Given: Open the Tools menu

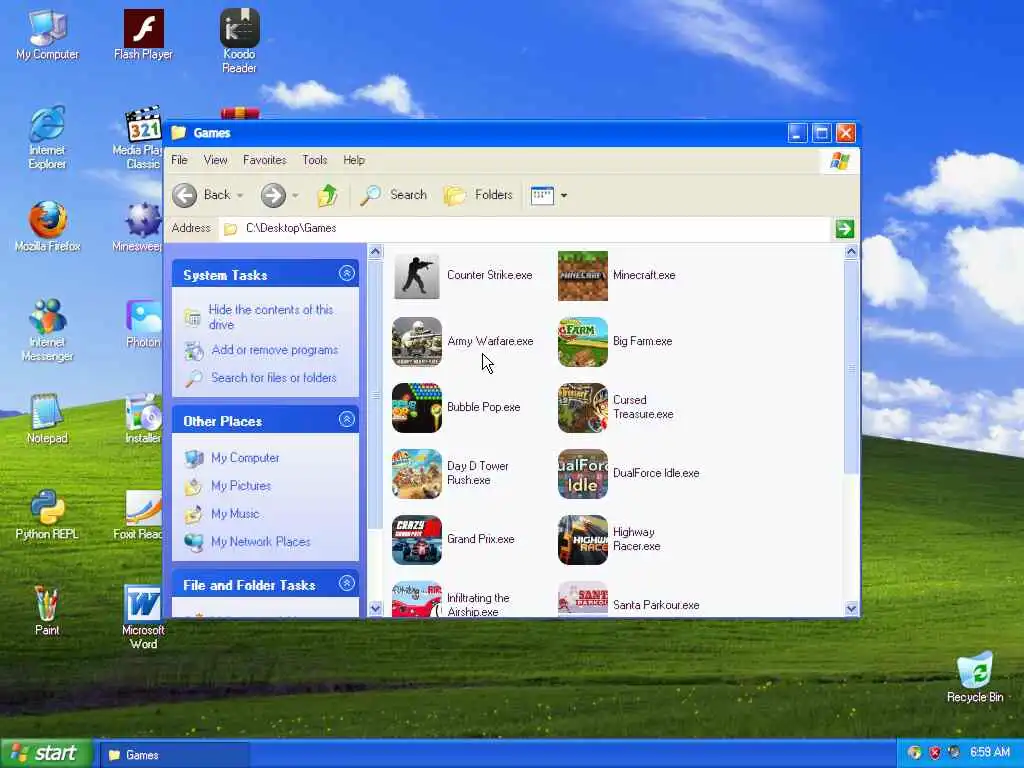Looking at the screenshot, I should click(x=314, y=160).
